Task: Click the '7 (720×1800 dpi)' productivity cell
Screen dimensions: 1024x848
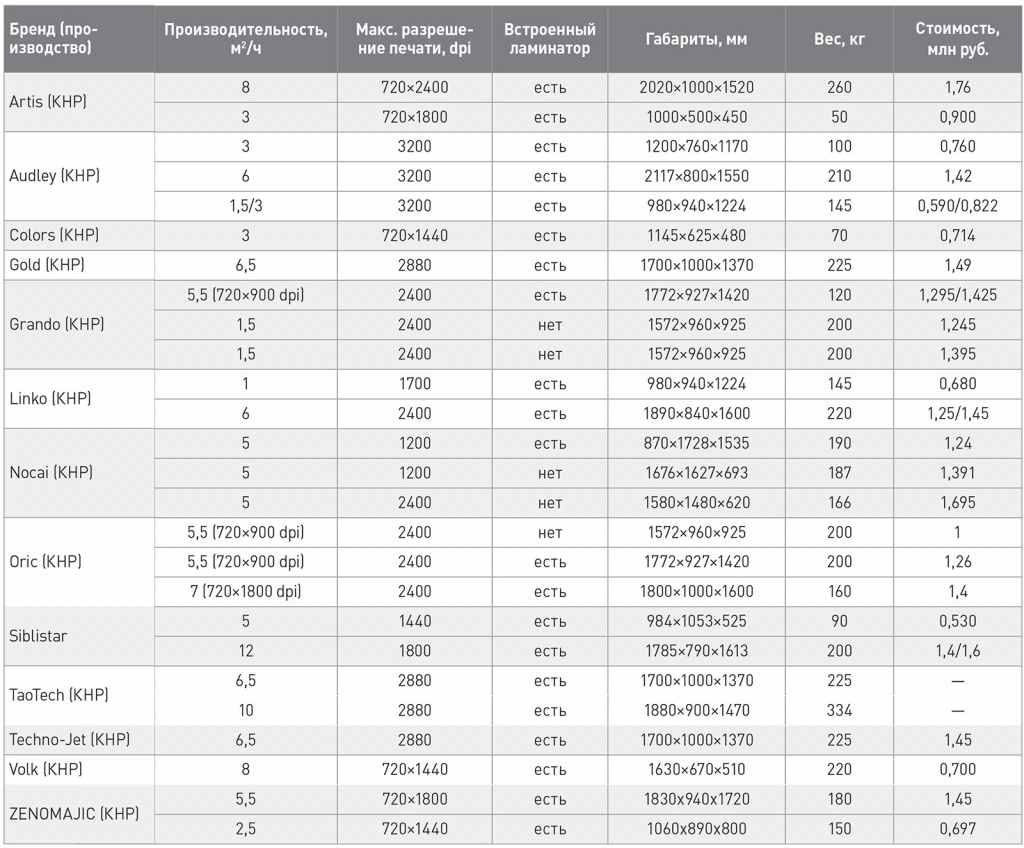Action: point(246,591)
